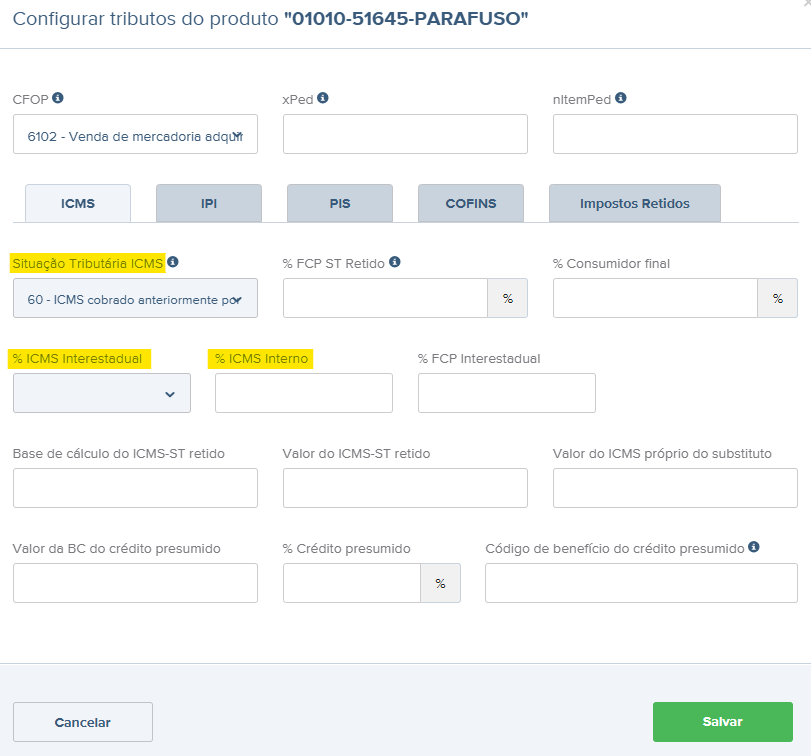Screen dimensions: 811x756
Task: Switch to the IPI tab
Action: tap(208, 203)
